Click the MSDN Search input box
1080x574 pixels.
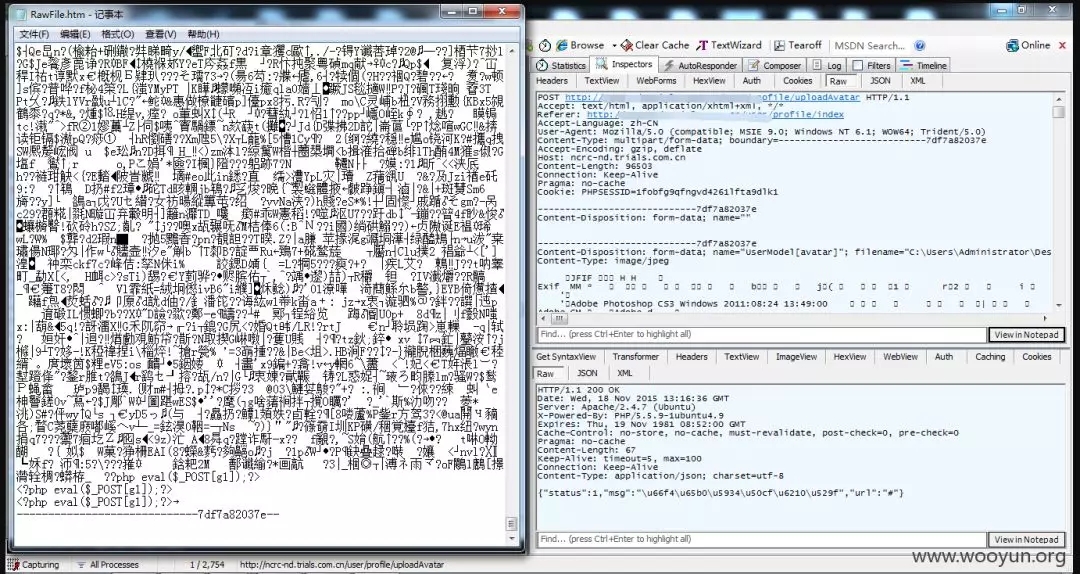870,45
